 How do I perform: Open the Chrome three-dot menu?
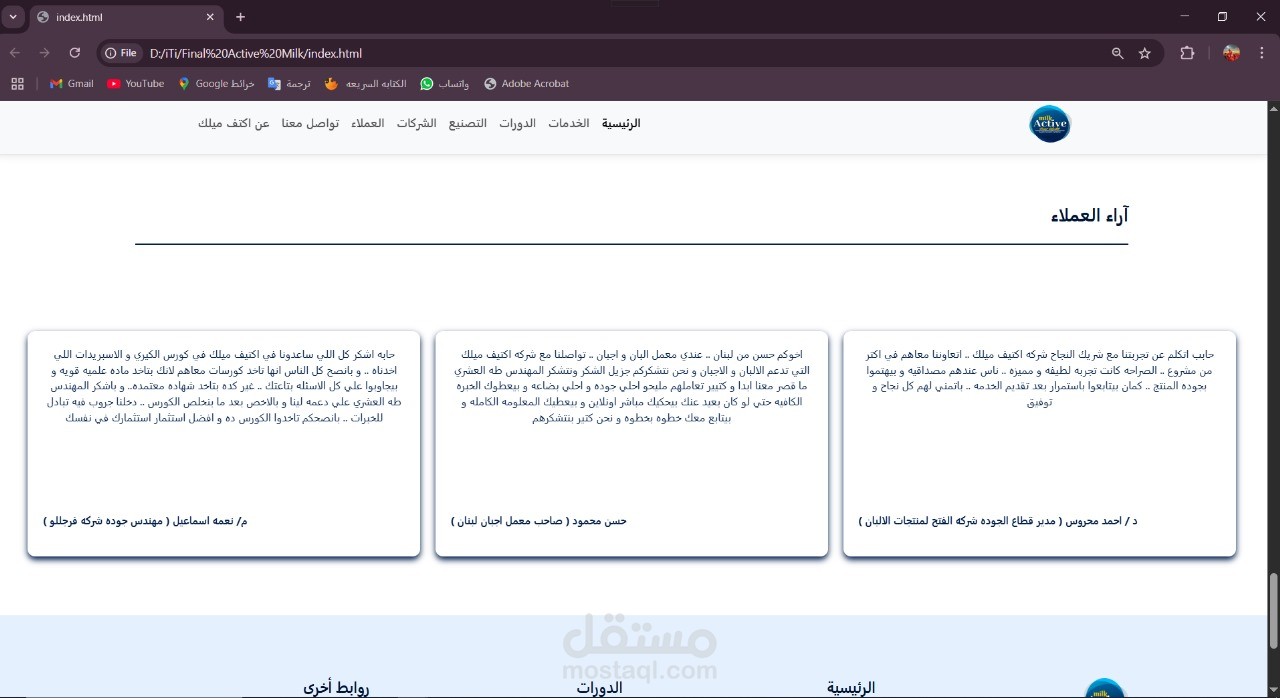(1263, 53)
